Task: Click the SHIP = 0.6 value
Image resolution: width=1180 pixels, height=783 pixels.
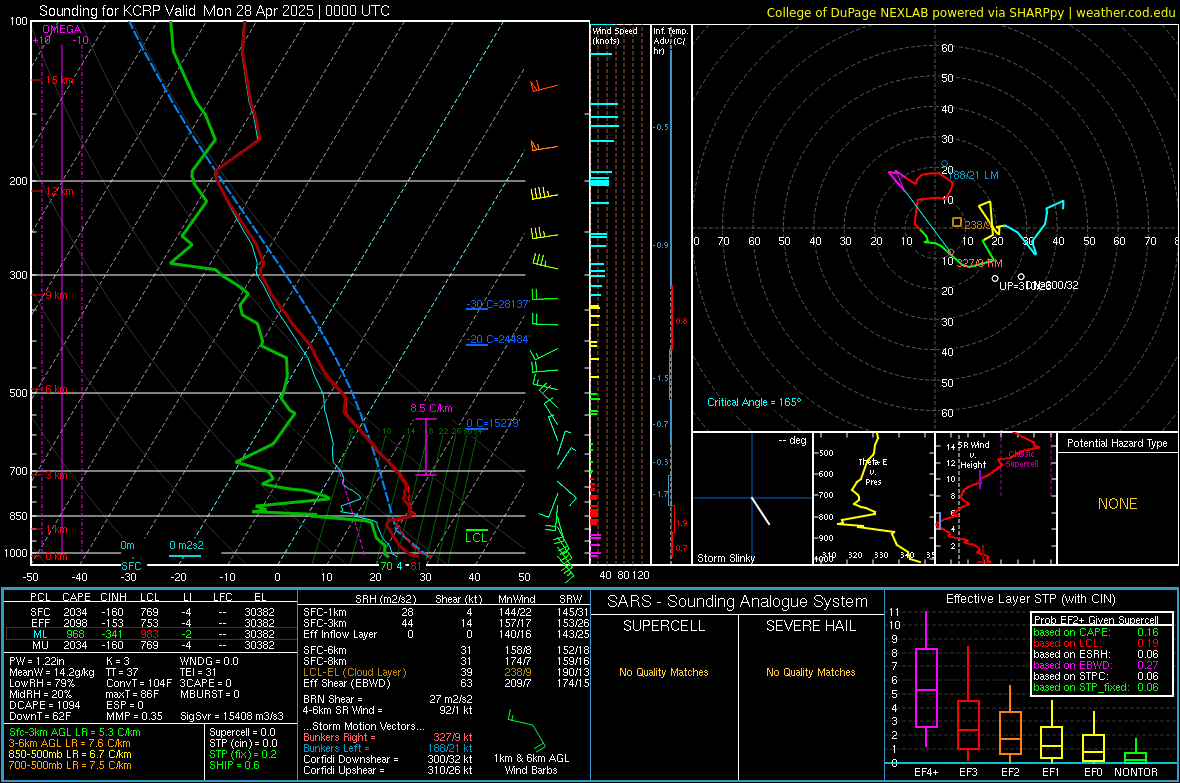Action: click(234, 765)
